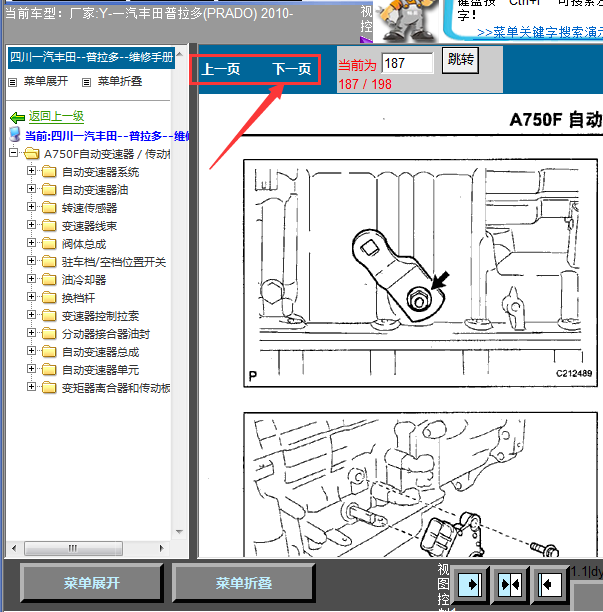Expand 换档杆 folder
603x612 pixels.
point(32,296)
